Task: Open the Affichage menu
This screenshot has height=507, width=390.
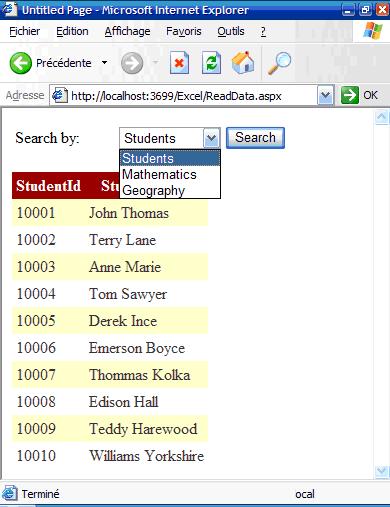Action: [127, 31]
